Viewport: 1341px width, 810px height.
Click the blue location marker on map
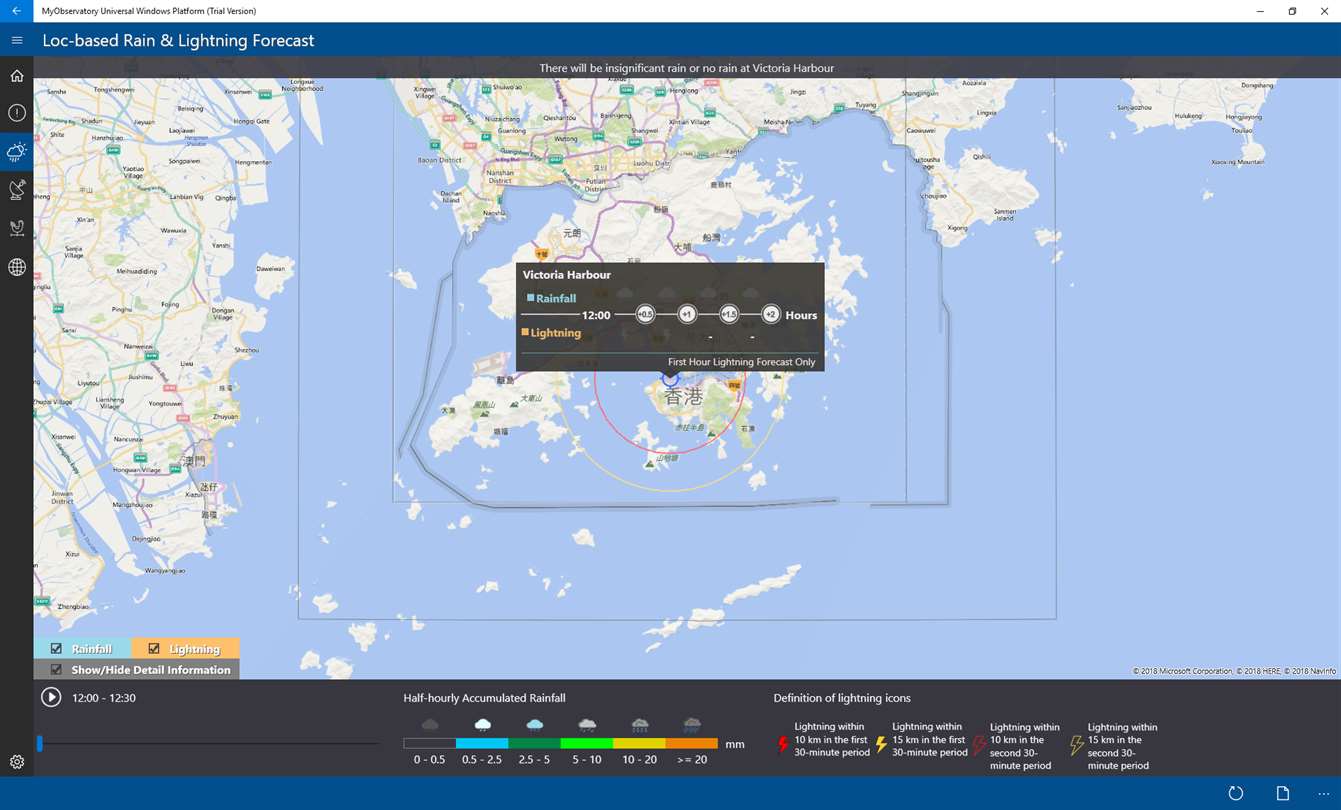[x=670, y=378]
